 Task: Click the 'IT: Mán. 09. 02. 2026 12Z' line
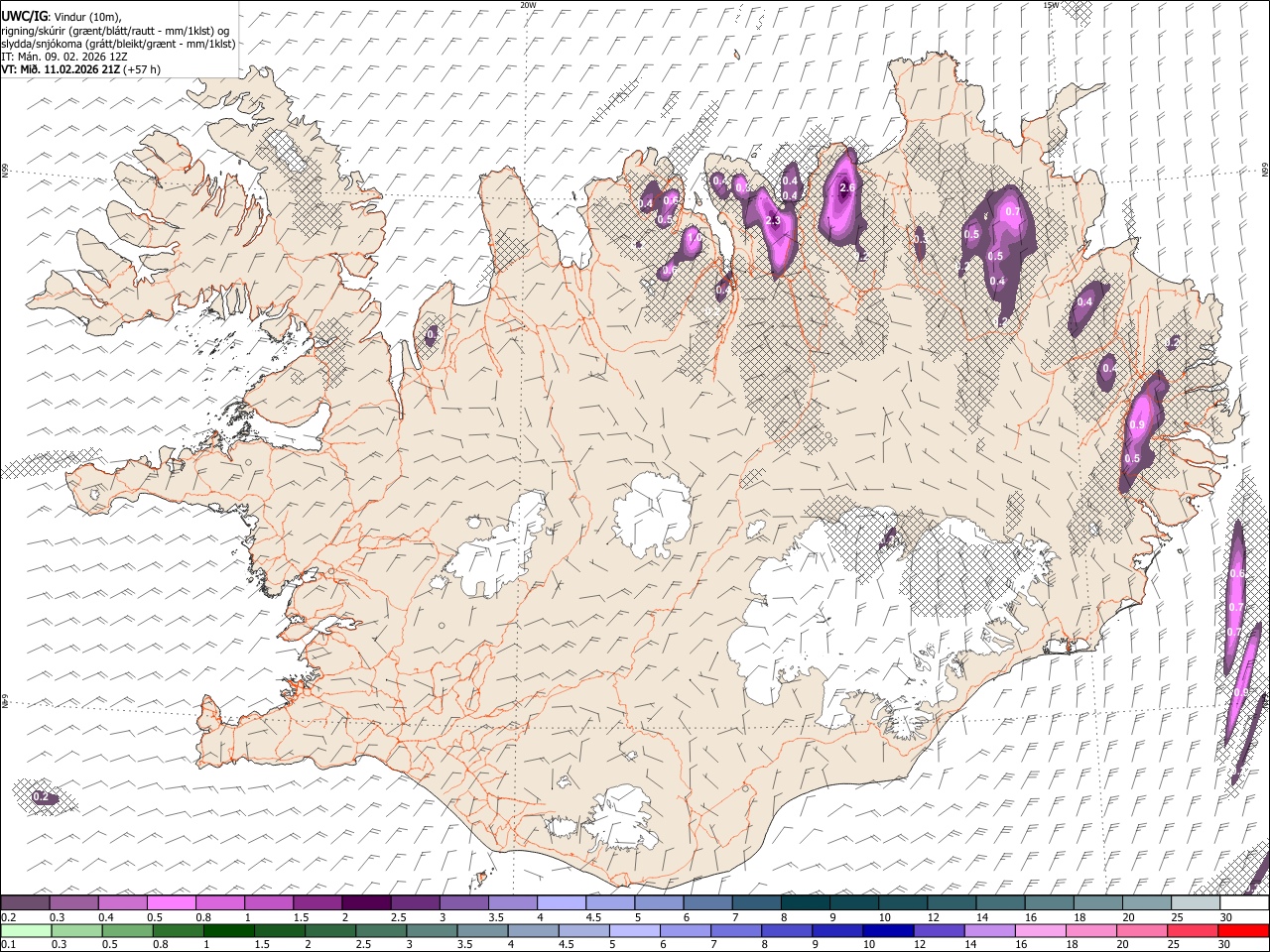point(64,57)
